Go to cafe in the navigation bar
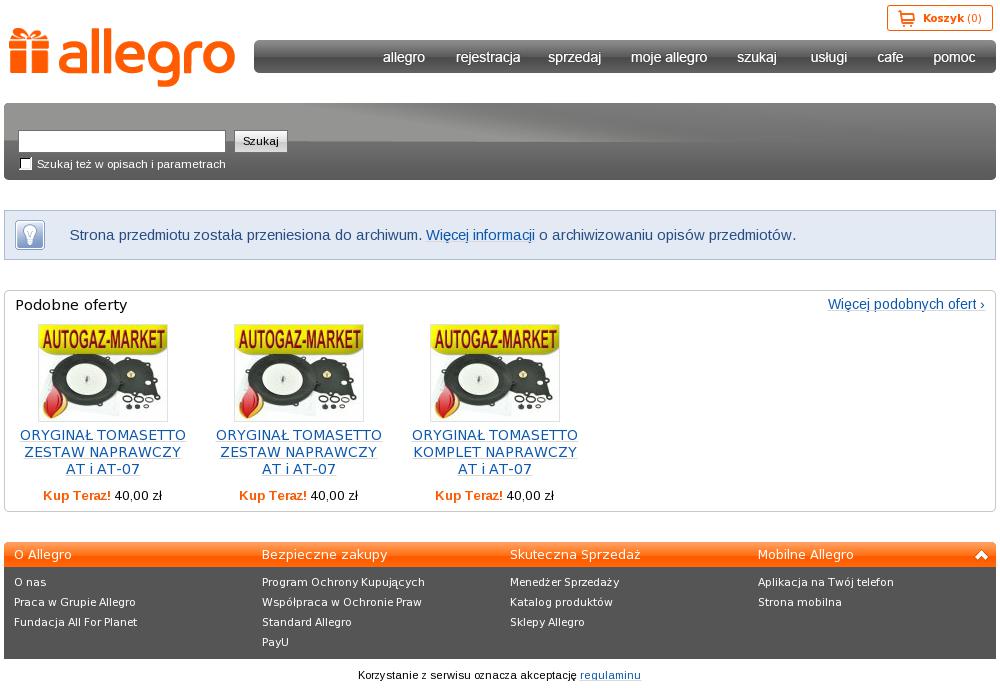The width and height of the screenshot is (1000, 695). click(x=890, y=57)
